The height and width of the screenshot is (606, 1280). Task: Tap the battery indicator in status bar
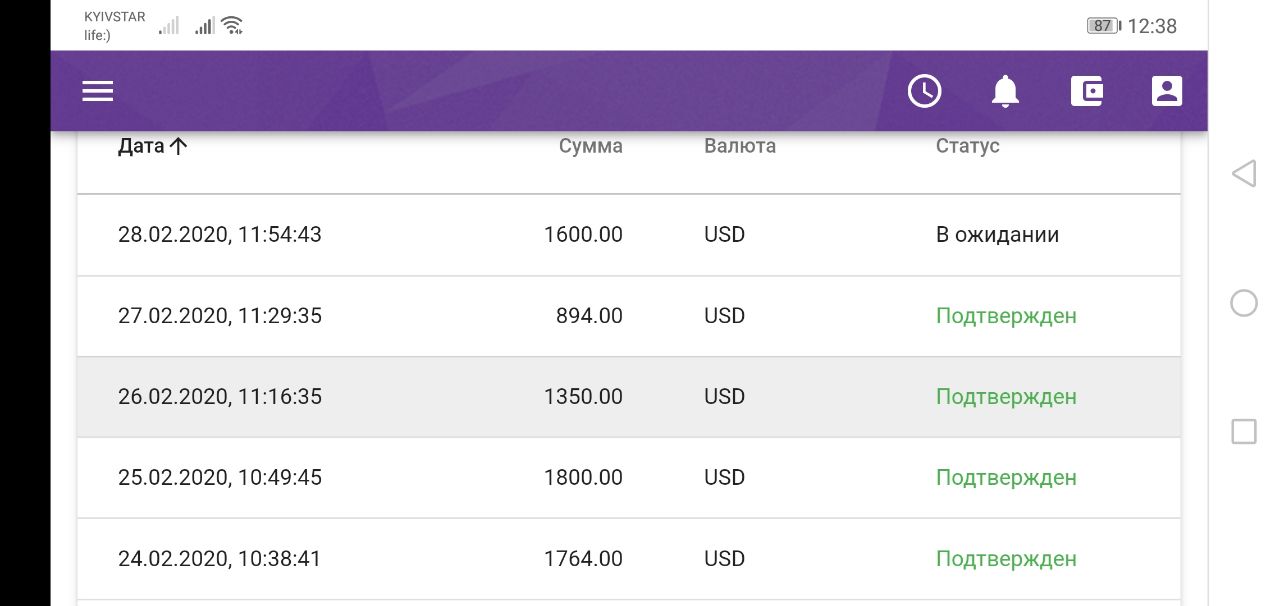[1102, 26]
